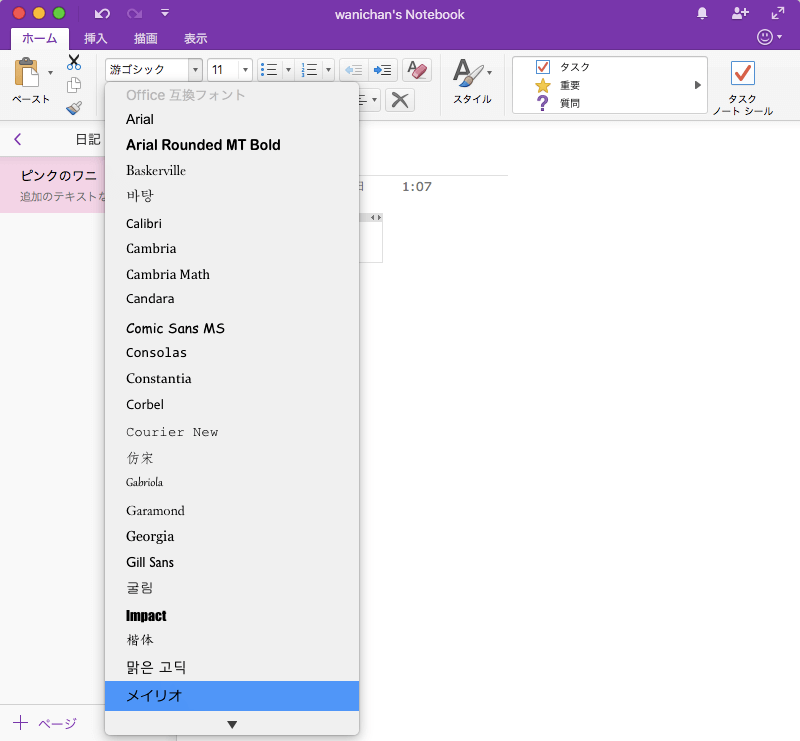Click the scissors cut icon

pyautogui.click(x=74, y=63)
